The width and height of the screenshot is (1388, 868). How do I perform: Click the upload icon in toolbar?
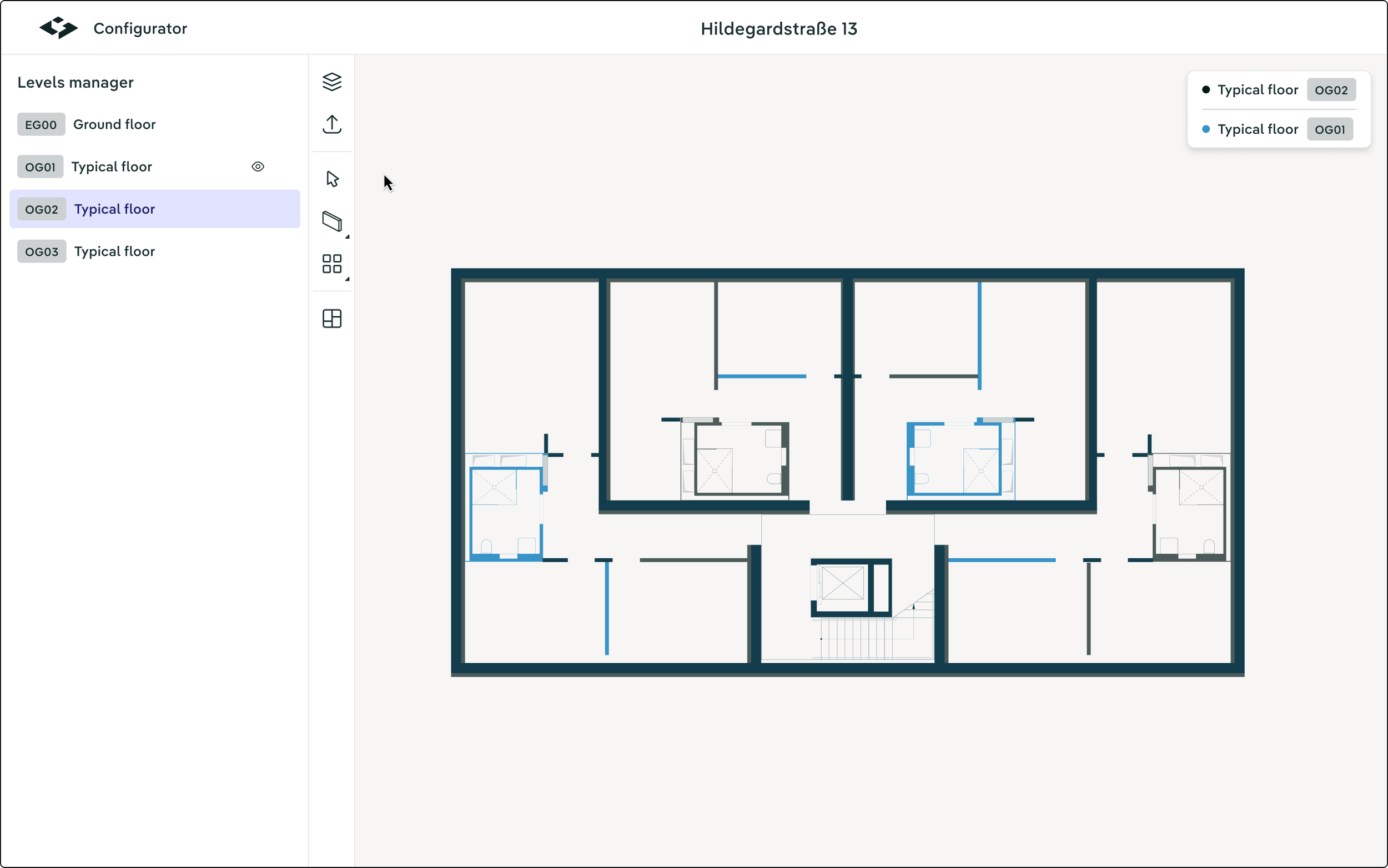(332, 124)
